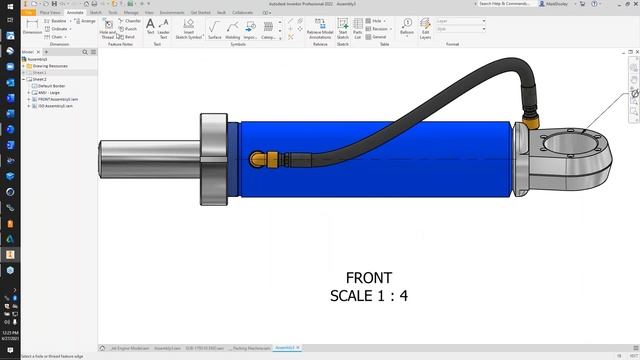This screenshot has height=360, width=640.
Task: Open the Ordinate dropdown arrow
Action: 70,29
